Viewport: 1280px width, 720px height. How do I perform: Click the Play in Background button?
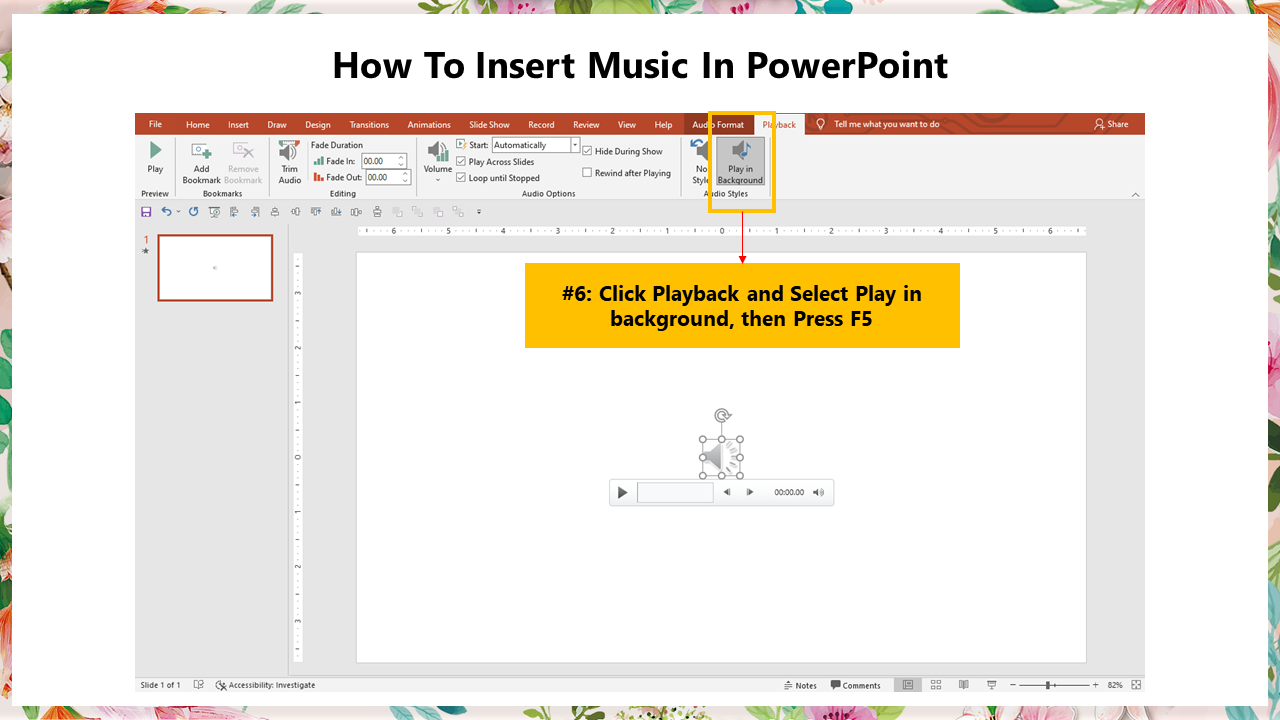[741, 162]
